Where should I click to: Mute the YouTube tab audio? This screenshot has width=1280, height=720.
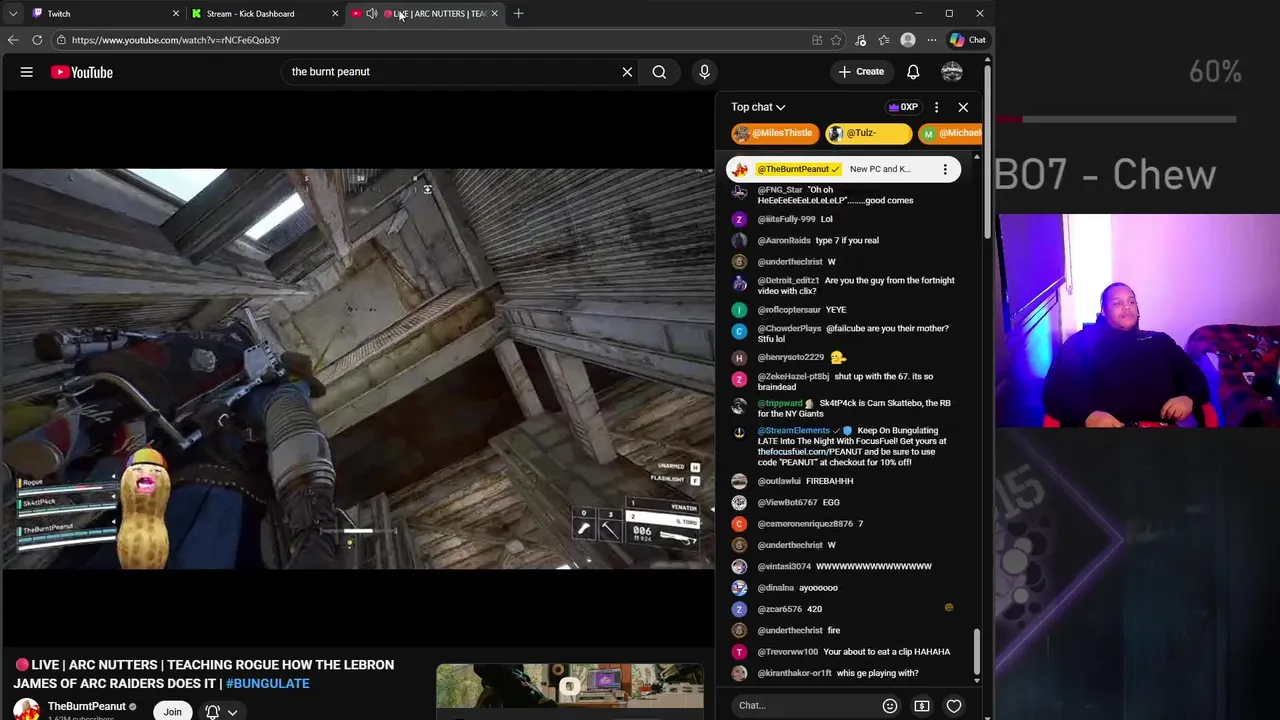coord(372,13)
